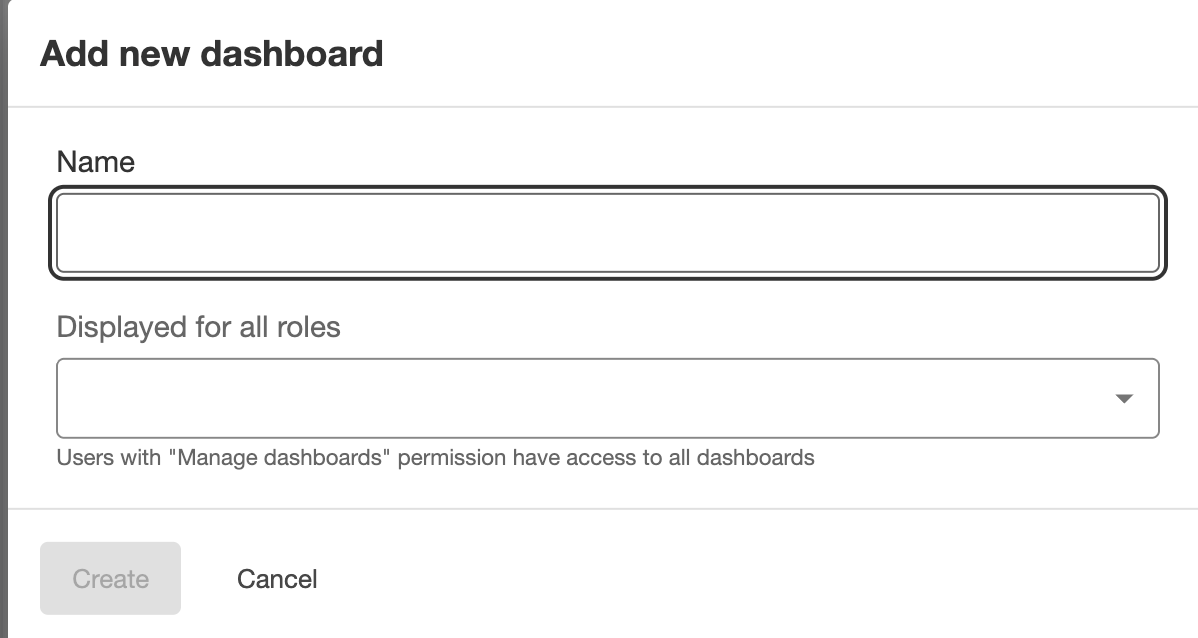Click the Manage dashboards permission hint text
The height and width of the screenshot is (638, 1198).
(435, 458)
